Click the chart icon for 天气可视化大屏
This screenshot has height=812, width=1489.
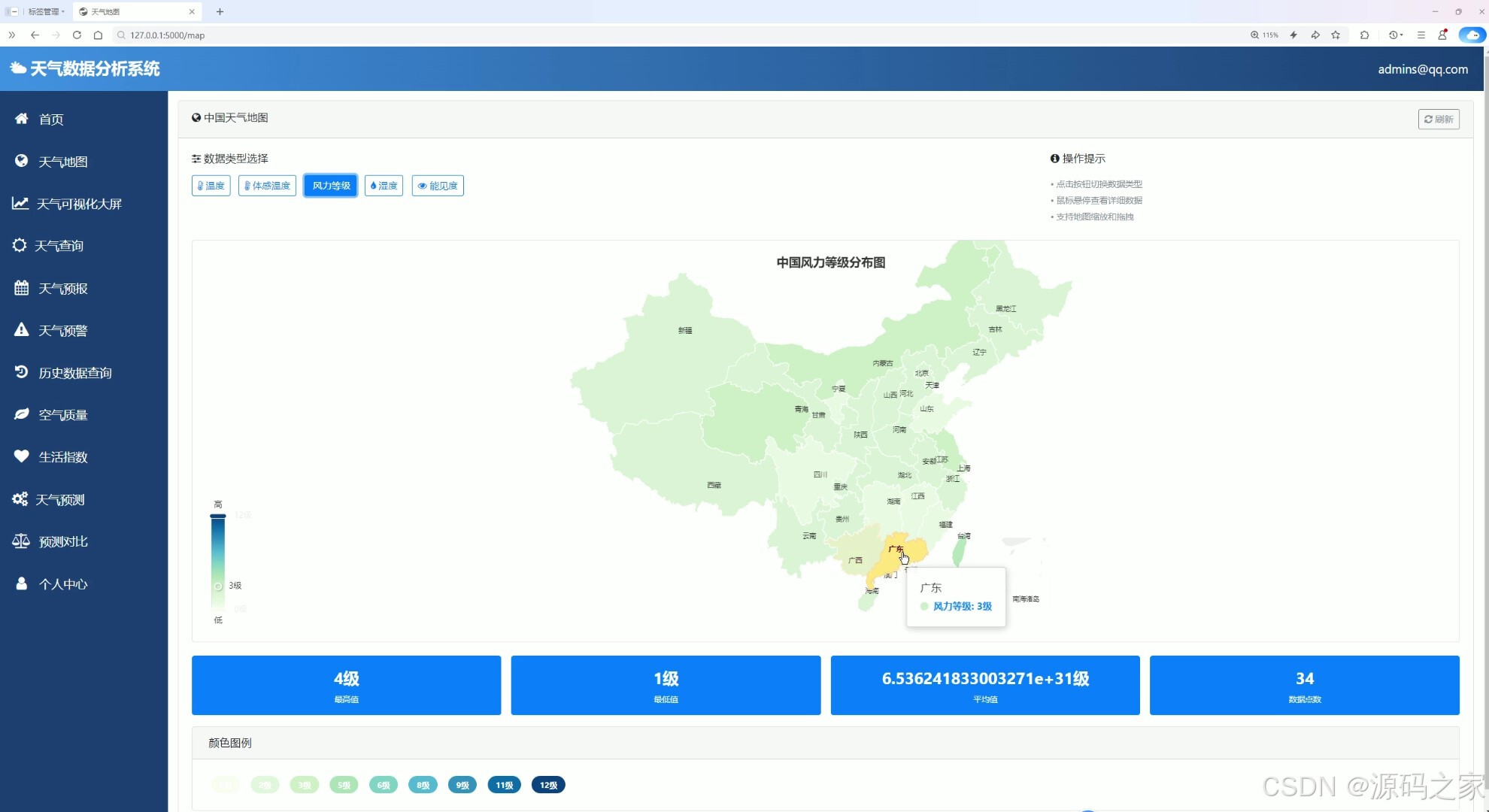20,203
